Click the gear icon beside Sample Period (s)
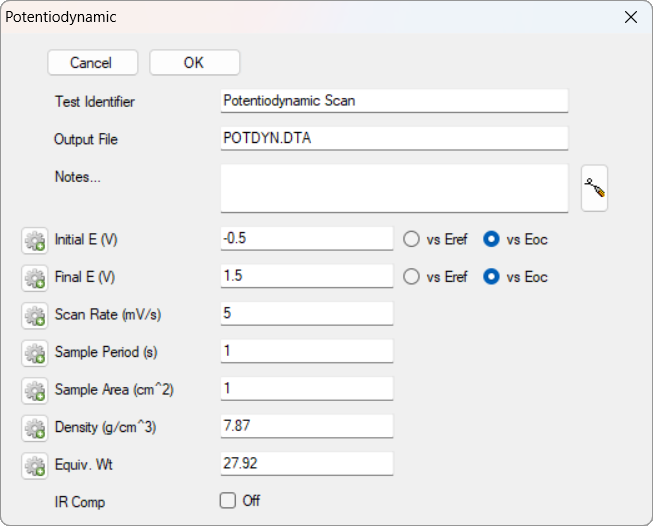 pyautogui.click(x=35, y=353)
